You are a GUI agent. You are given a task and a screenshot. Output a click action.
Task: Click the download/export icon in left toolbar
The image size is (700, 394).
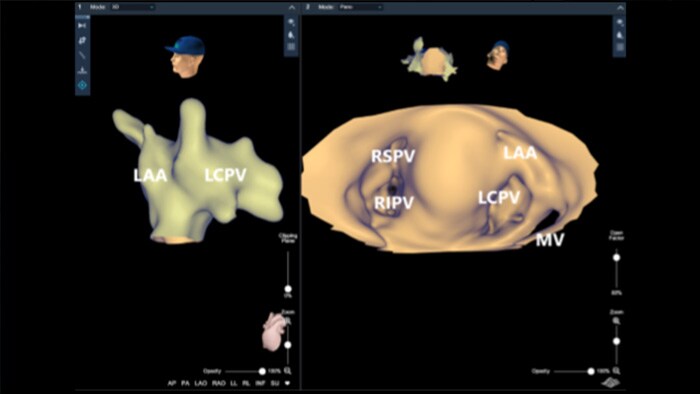(x=82, y=70)
